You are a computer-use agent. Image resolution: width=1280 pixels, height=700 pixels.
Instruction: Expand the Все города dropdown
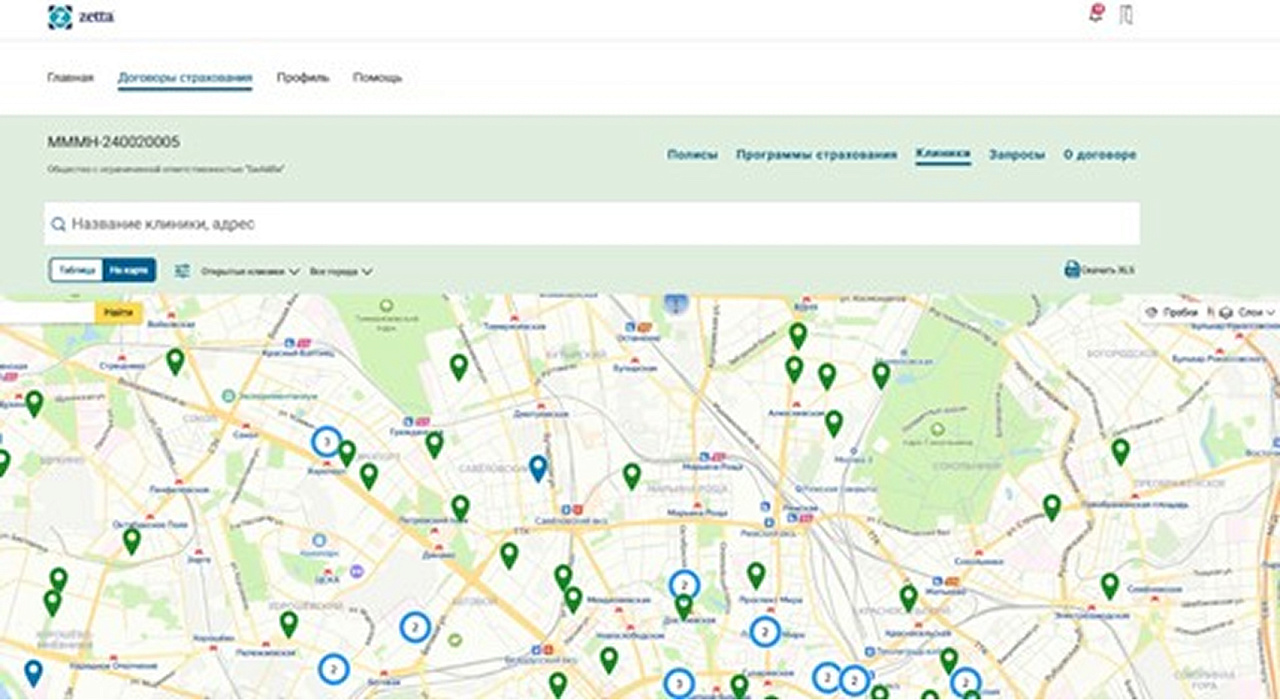coord(341,271)
